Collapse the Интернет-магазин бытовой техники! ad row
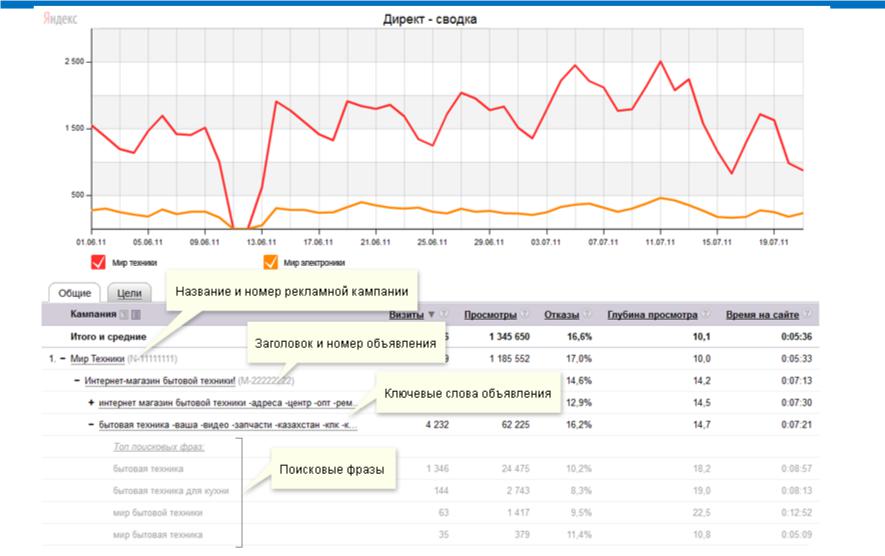 (x=77, y=380)
